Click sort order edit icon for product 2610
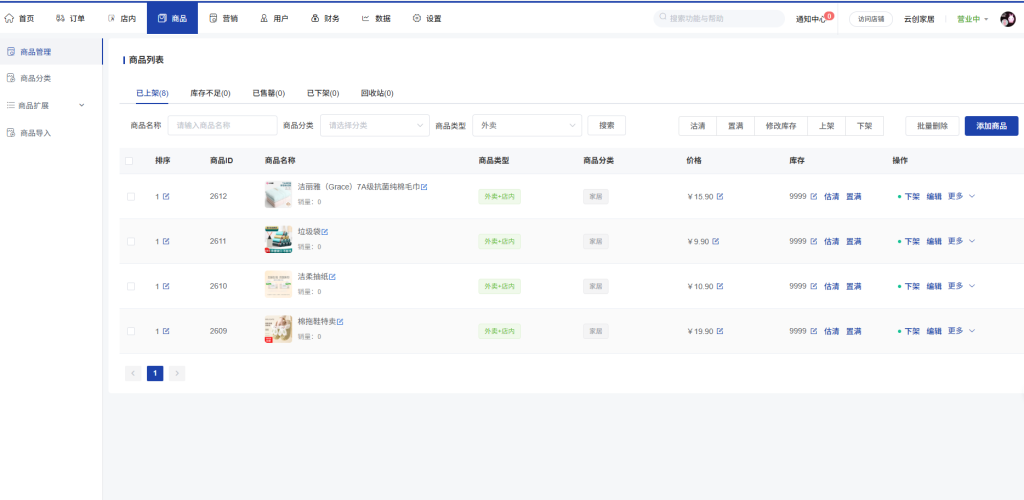Screen dimensions: 1024x500 (166, 287)
